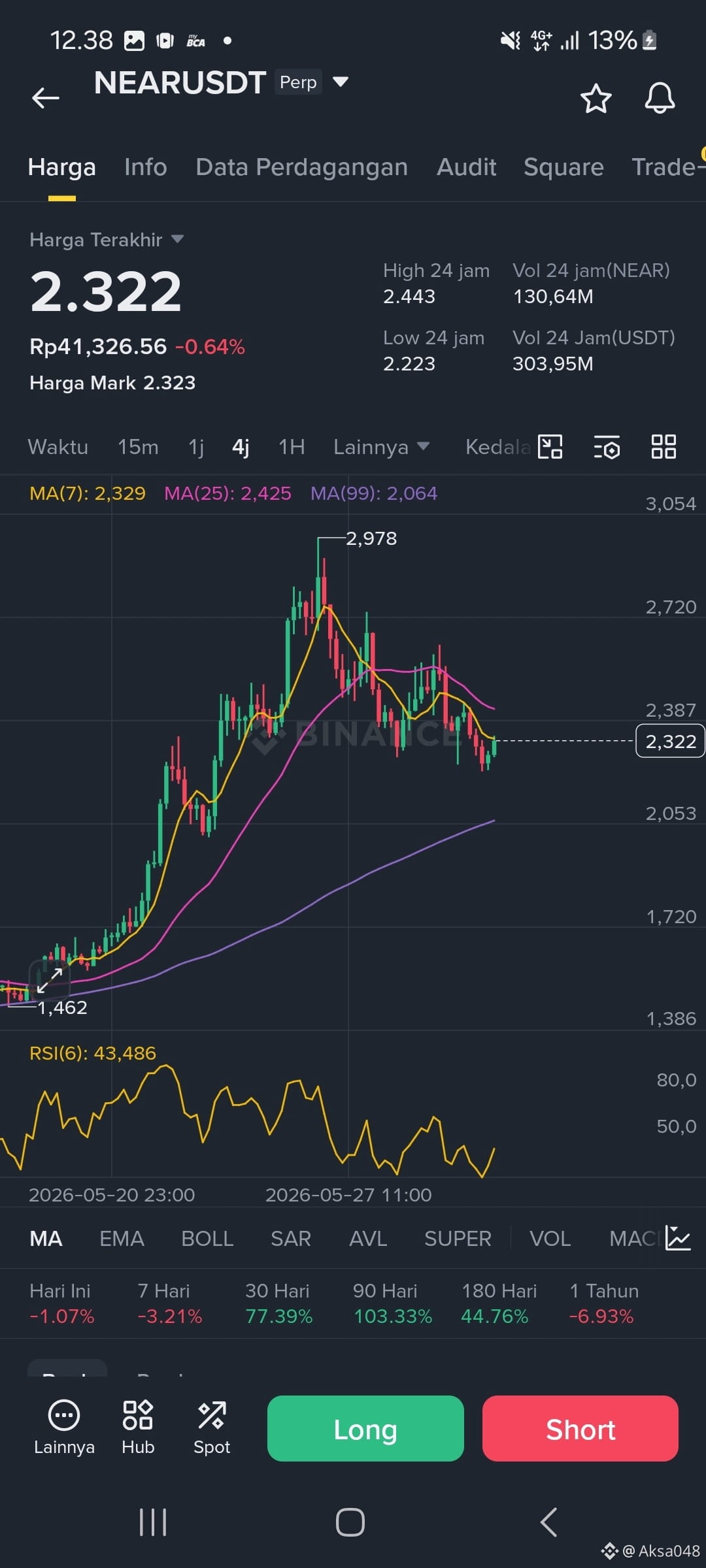This screenshot has width=706, height=1568.
Task: Tap 1 Tahun performance -6.93%
Action: point(601,1316)
